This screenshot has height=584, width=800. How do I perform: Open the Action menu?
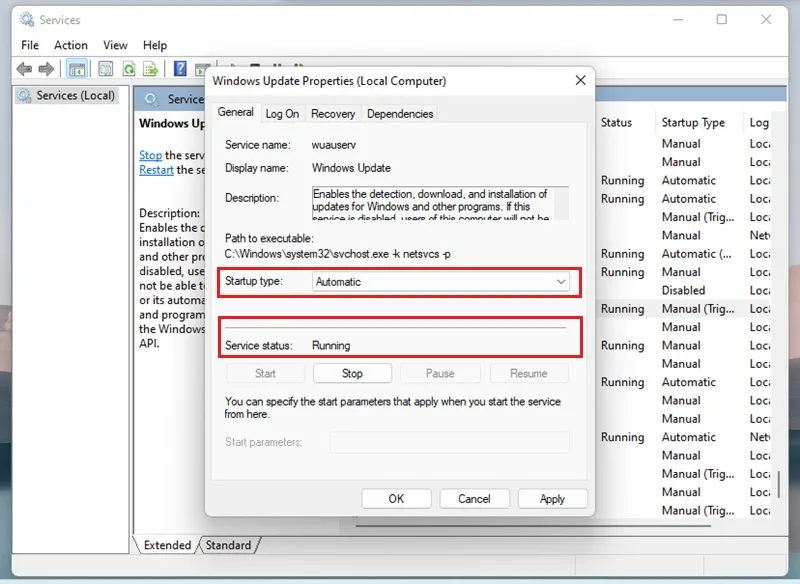(x=71, y=45)
